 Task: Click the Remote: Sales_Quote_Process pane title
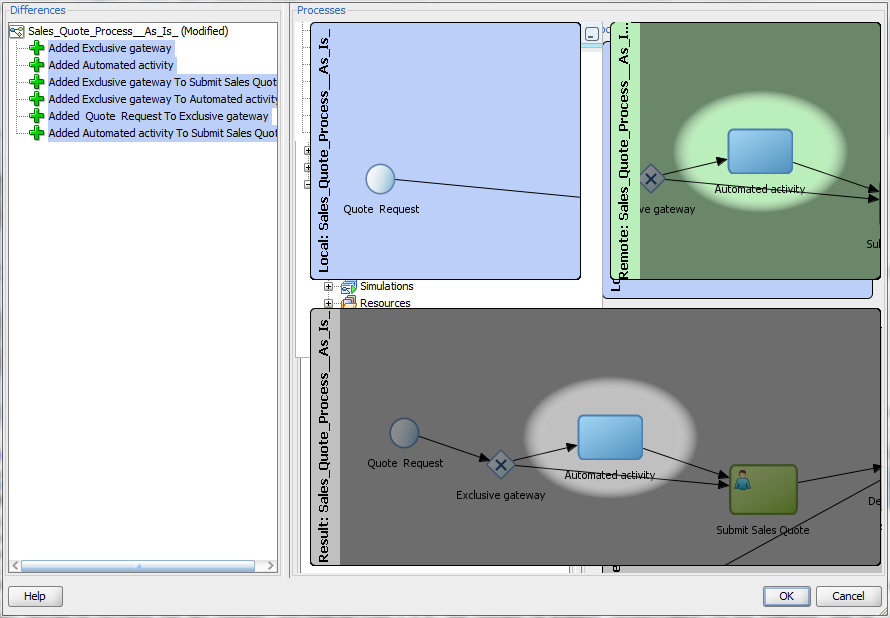pyautogui.click(x=623, y=150)
